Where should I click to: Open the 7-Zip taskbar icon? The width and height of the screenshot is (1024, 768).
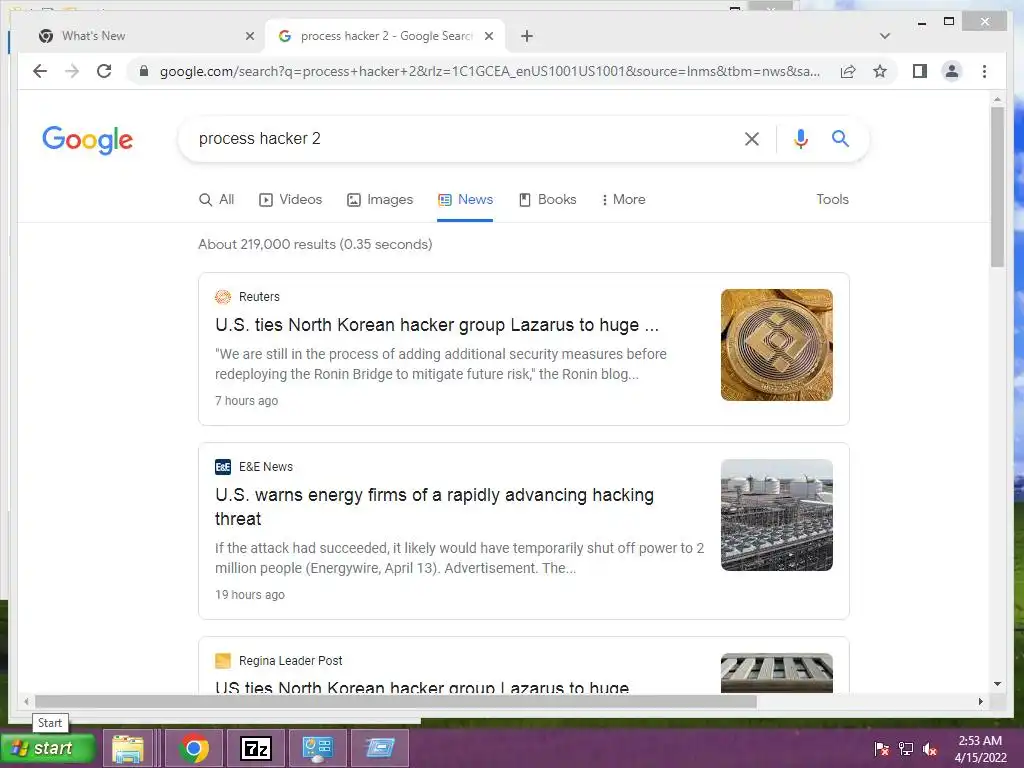pos(256,748)
